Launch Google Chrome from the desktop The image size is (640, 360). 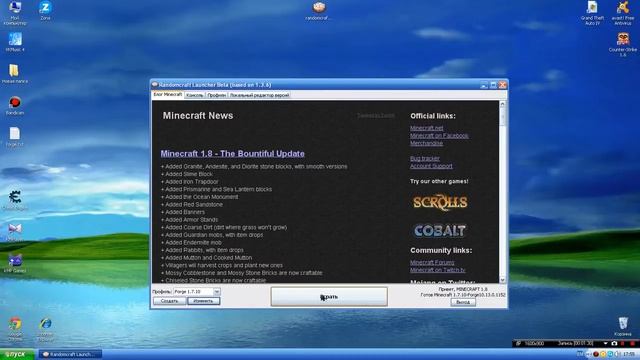pos(15,329)
